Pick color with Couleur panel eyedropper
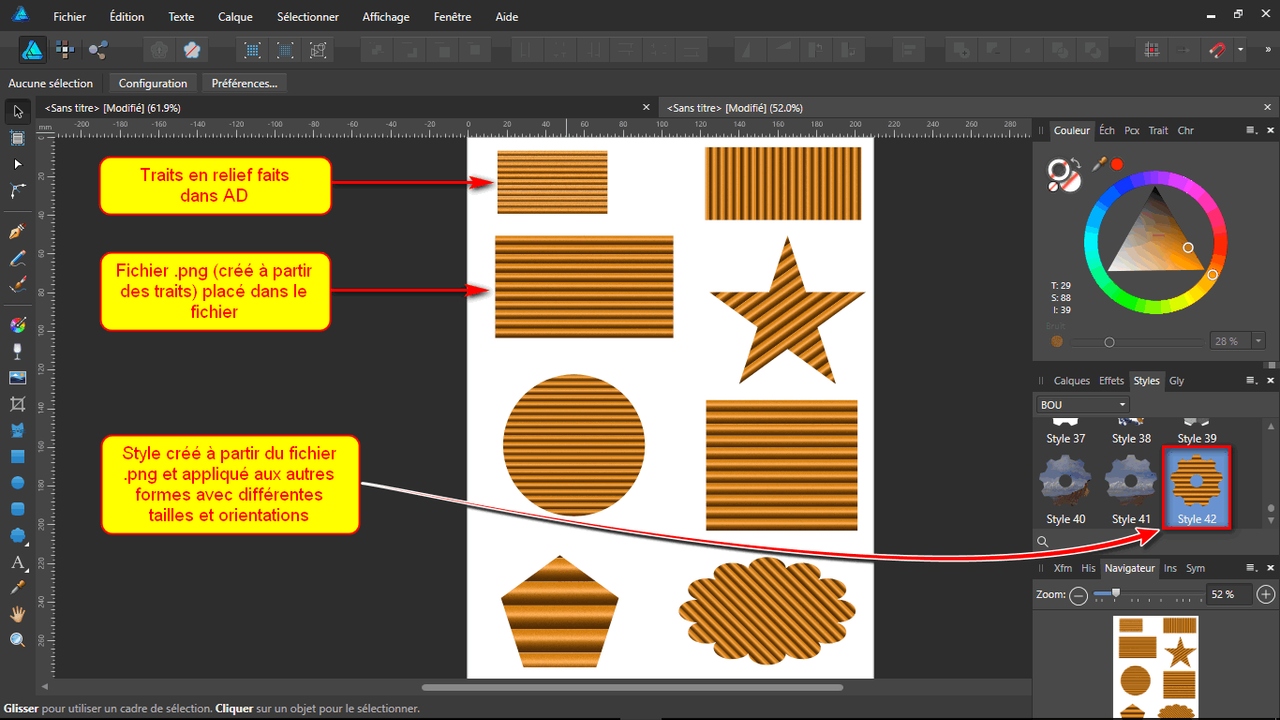 [1100, 163]
